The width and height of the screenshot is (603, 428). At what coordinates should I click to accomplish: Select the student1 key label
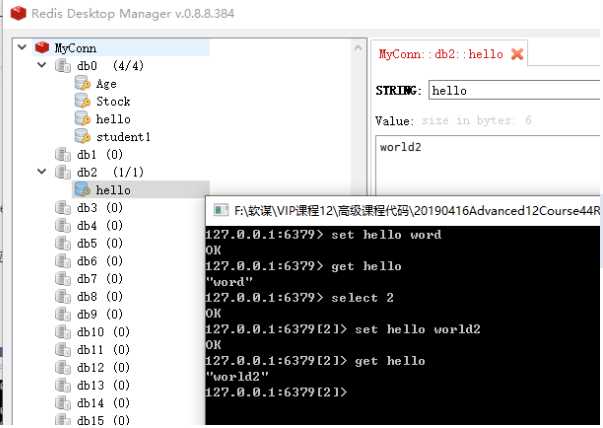(x=123, y=137)
